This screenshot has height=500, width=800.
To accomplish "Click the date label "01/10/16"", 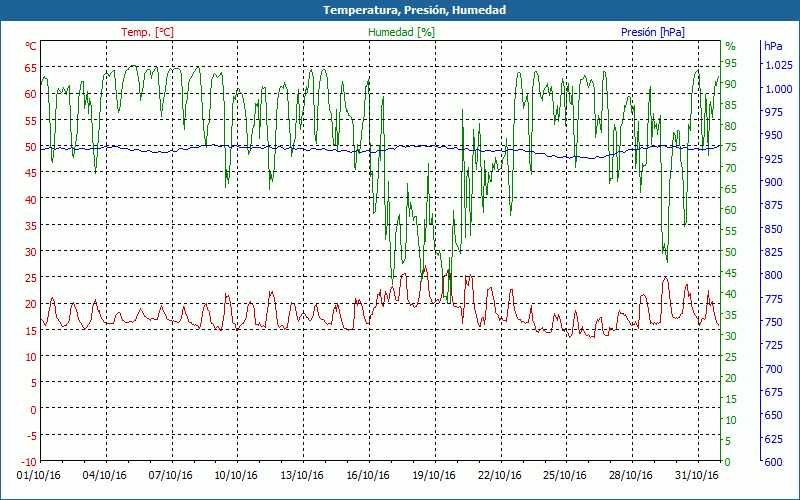I will pos(38,476).
